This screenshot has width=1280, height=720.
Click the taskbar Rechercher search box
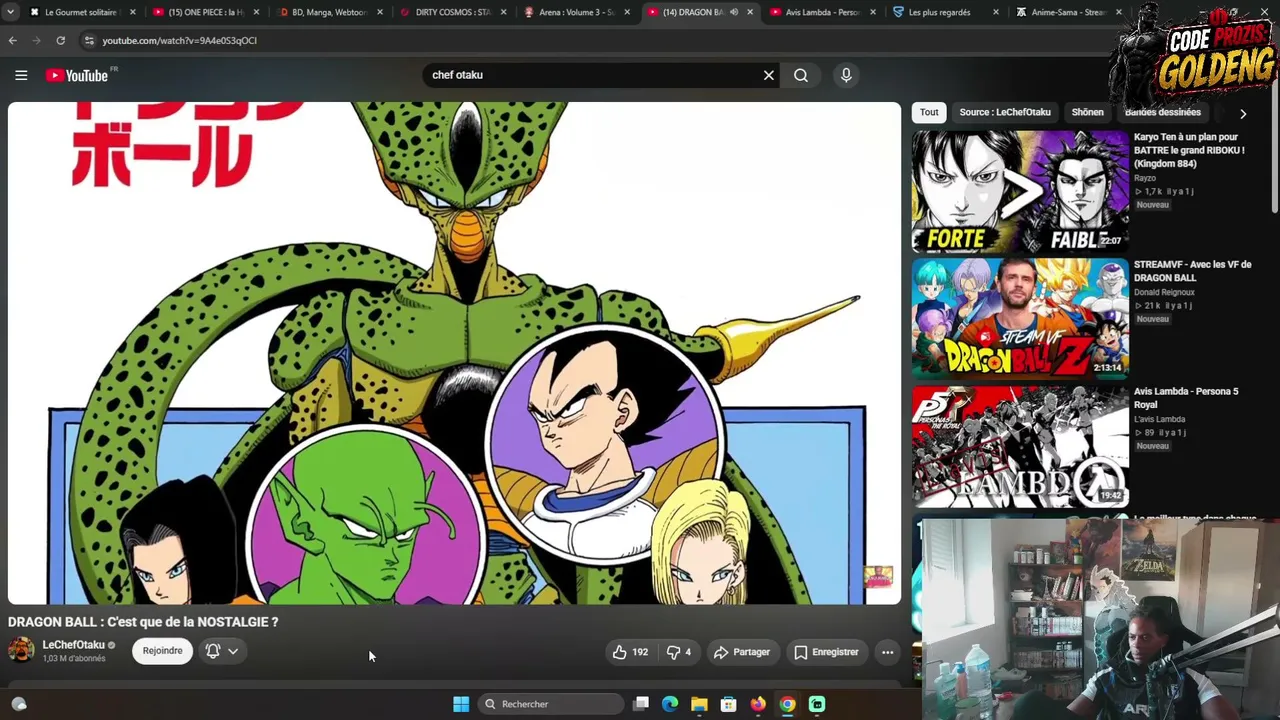tap(552, 704)
